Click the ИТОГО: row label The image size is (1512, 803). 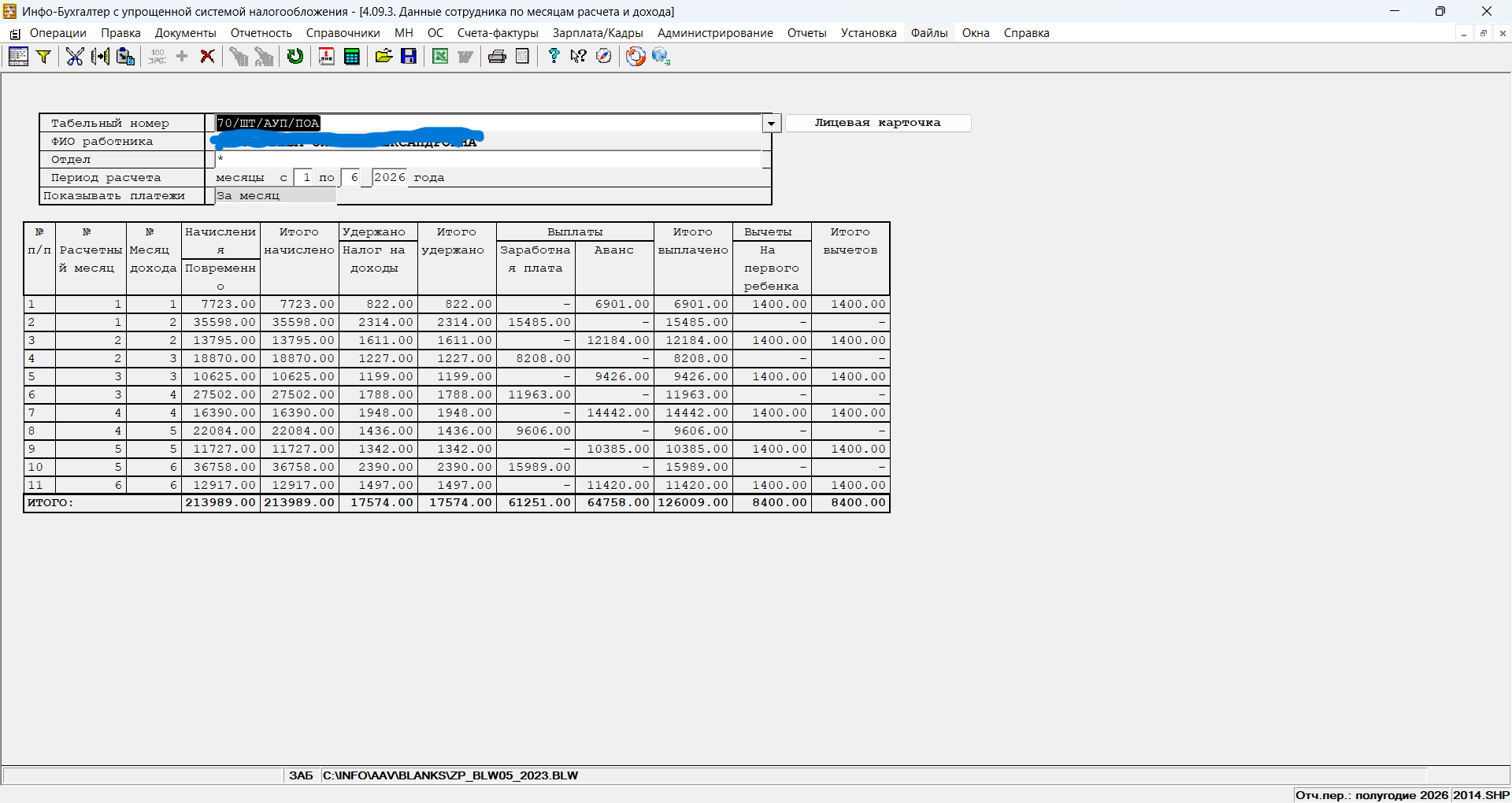(x=50, y=502)
